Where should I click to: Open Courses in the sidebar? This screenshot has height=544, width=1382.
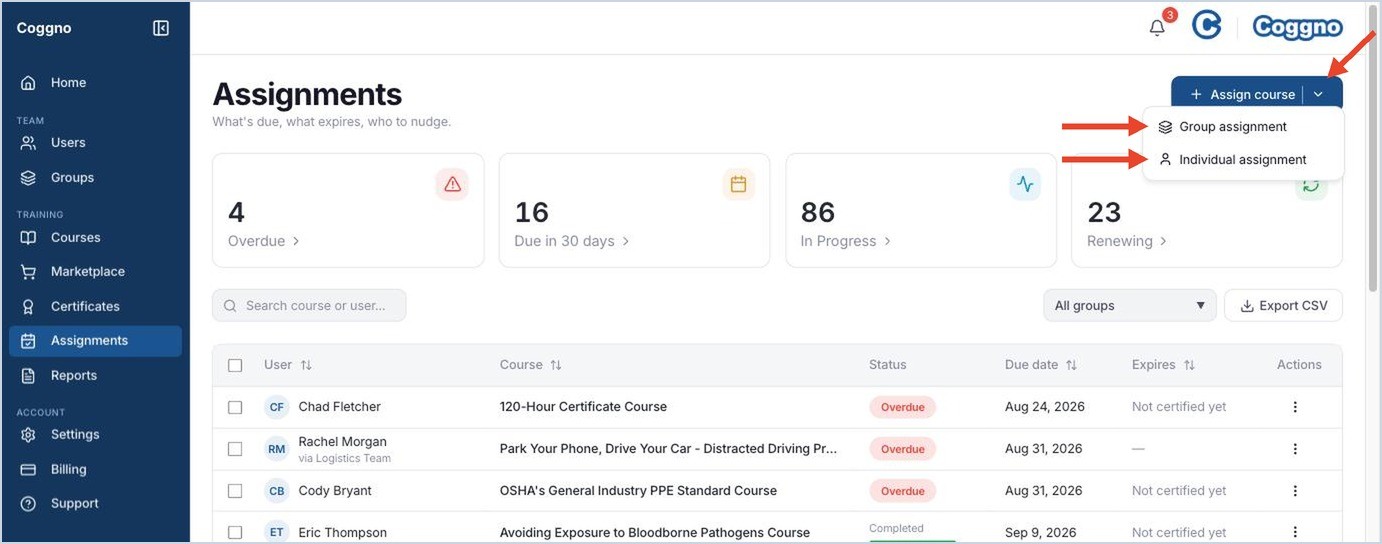pos(95,238)
